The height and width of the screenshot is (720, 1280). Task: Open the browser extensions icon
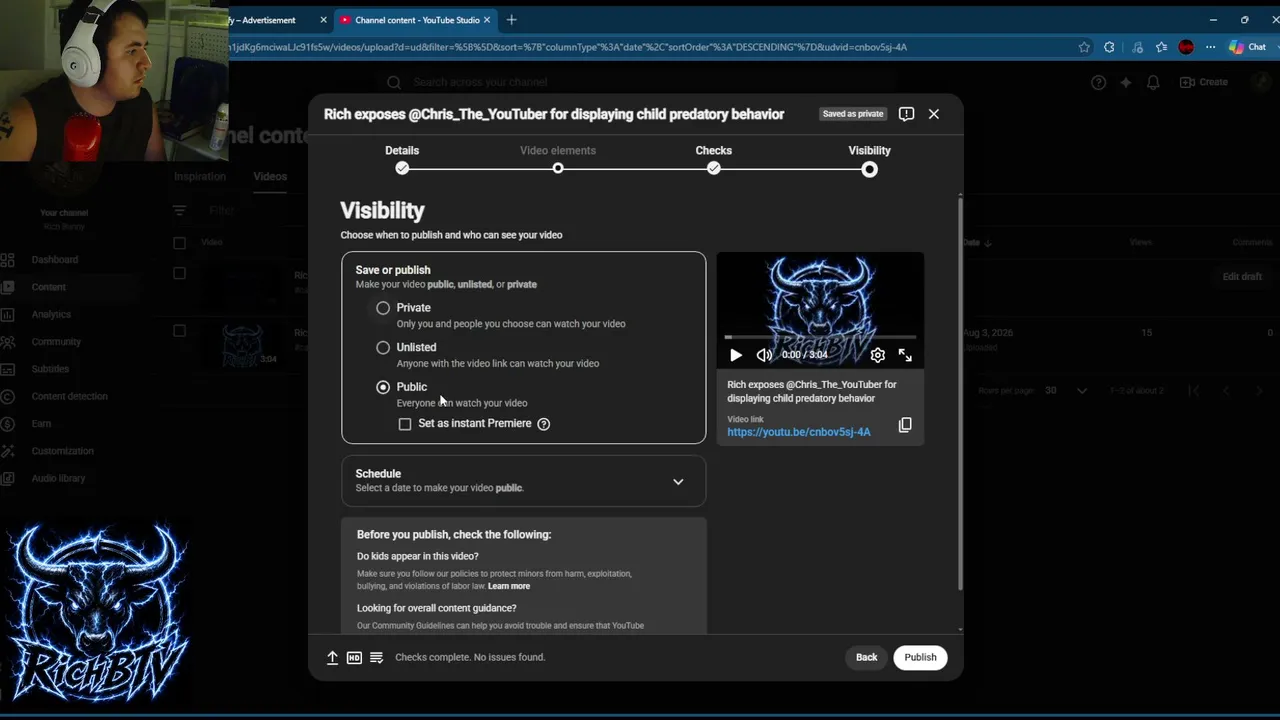pyautogui.click(x=1109, y=47)
